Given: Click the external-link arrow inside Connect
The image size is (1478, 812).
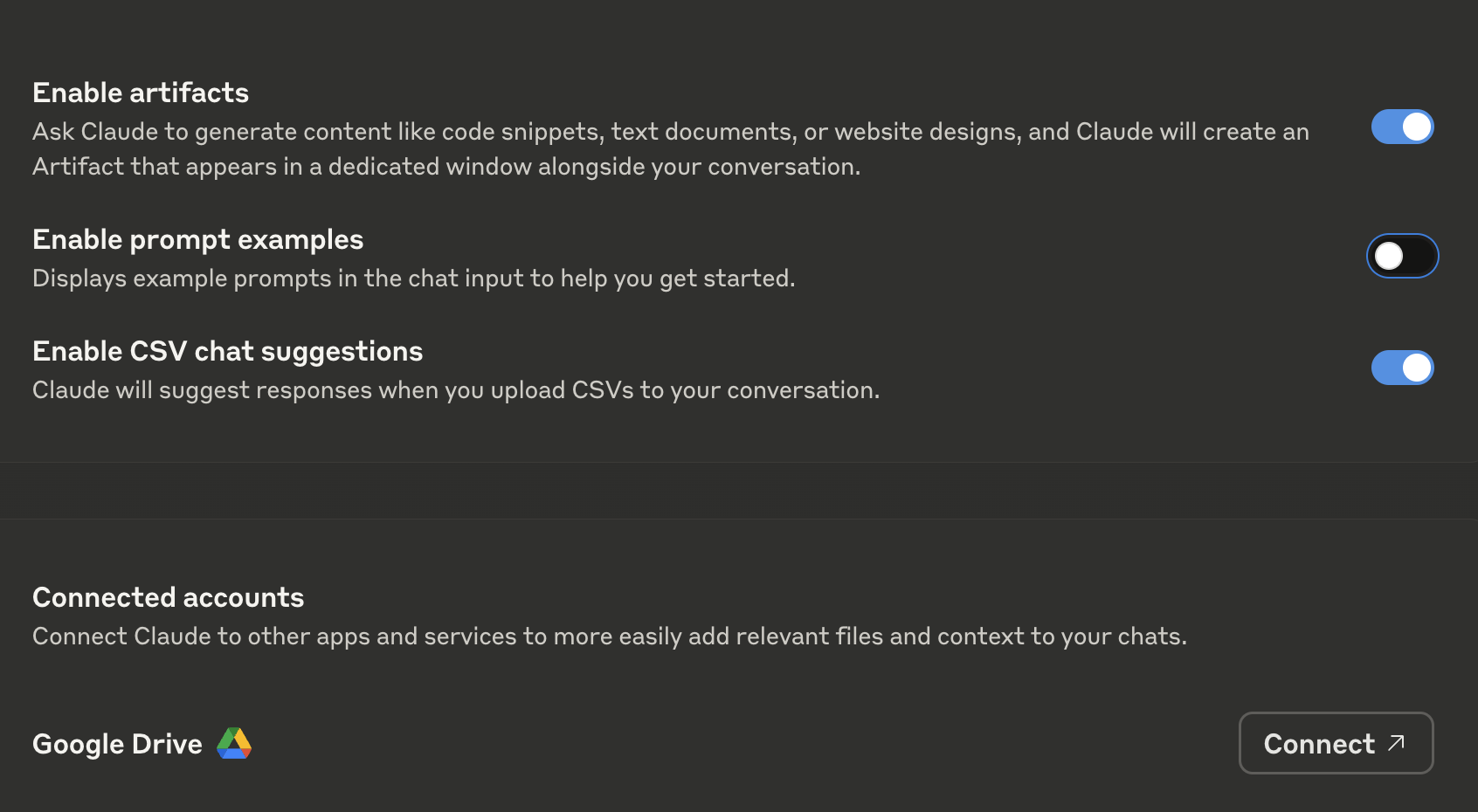Looking at the screenshot, I should 1396,743.
